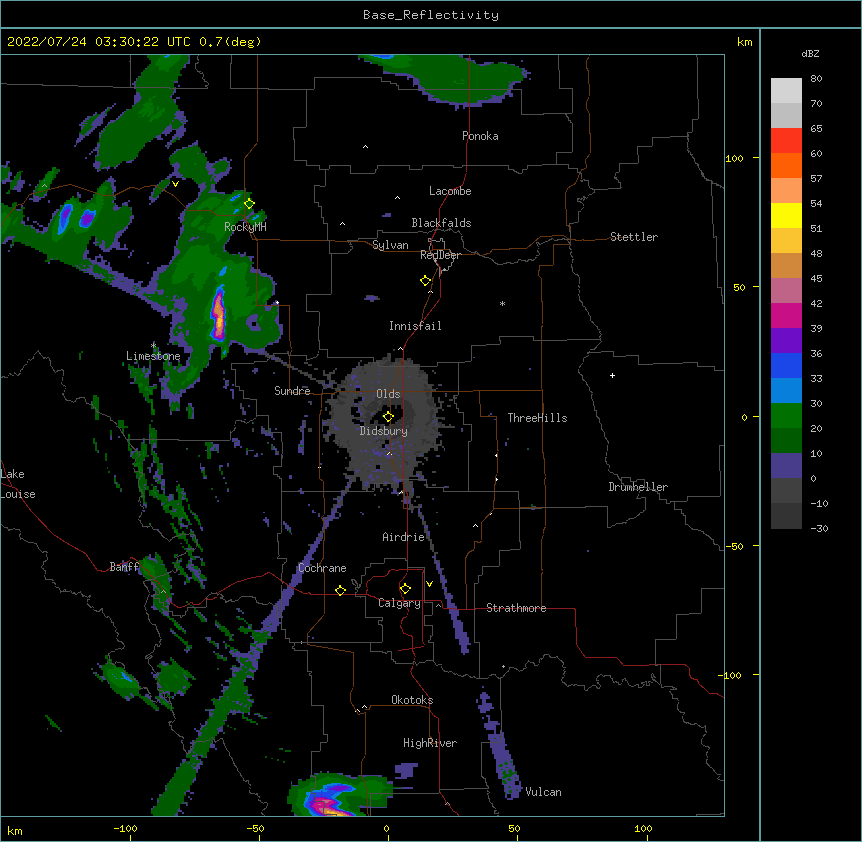Click the yellow V marker east of Calgary
The width and height of the screenshot is (862, 842).
[429, 584]
